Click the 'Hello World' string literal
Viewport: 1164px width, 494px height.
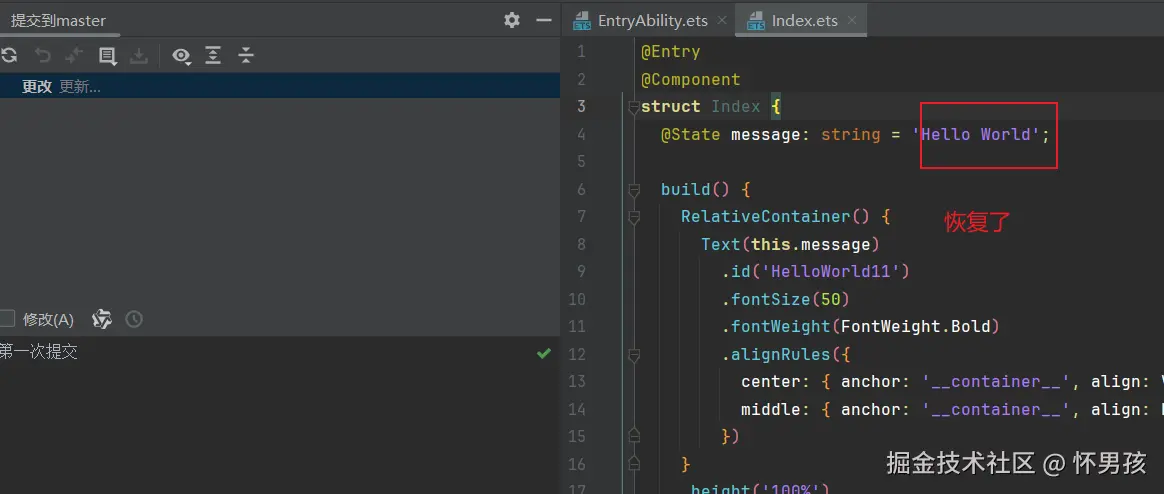pyautogui.click(x=976, y=134)
